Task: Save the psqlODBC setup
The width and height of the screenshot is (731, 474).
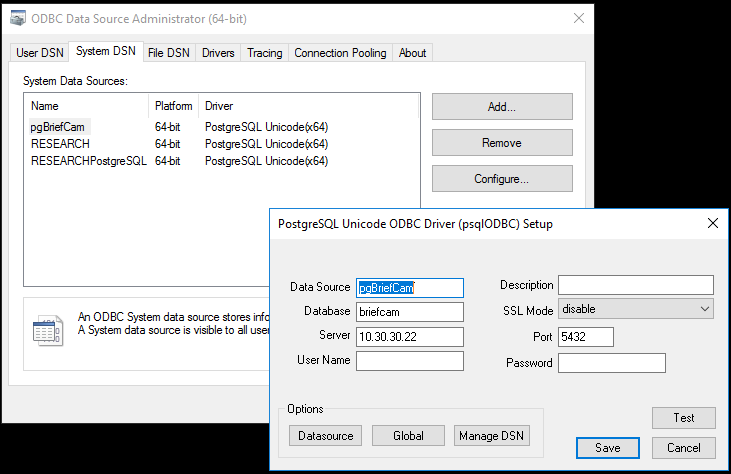Action: click(x=608, y=448)
